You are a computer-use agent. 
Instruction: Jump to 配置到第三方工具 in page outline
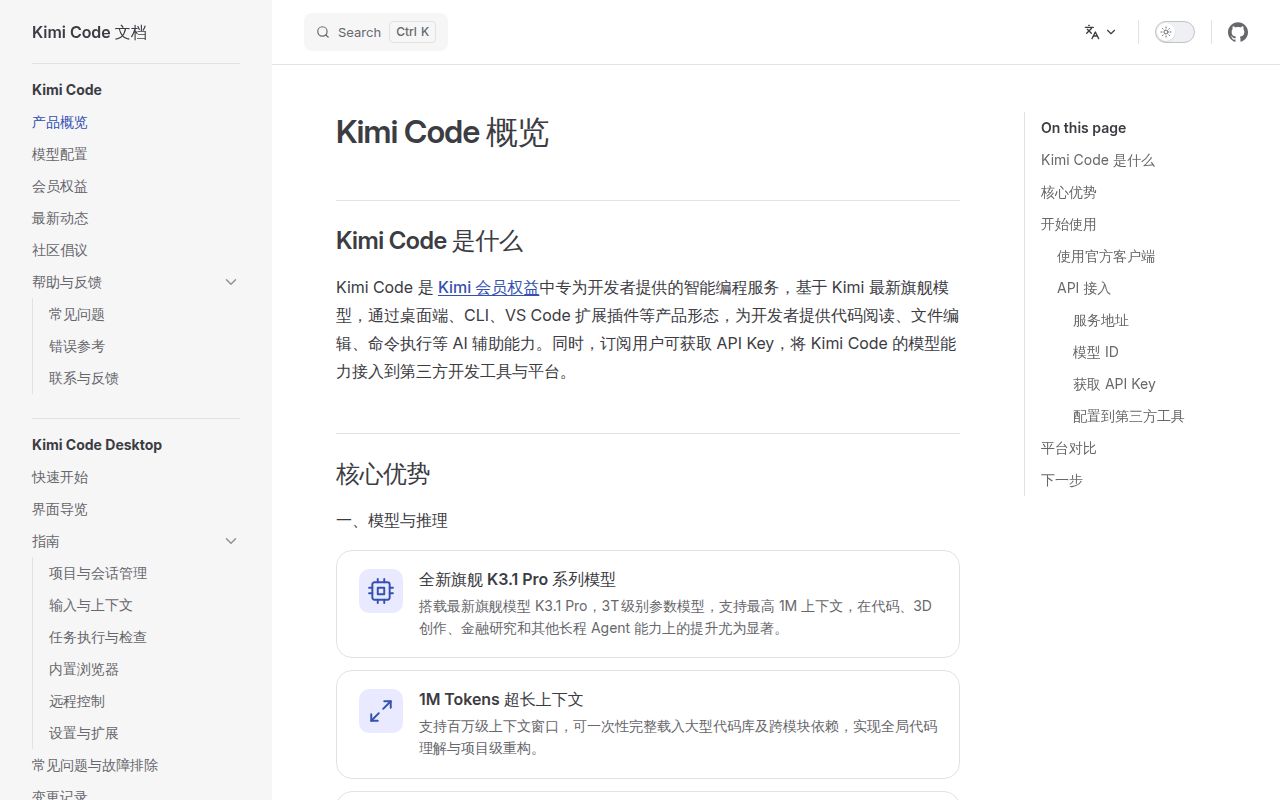click(x=1129, y=416)
